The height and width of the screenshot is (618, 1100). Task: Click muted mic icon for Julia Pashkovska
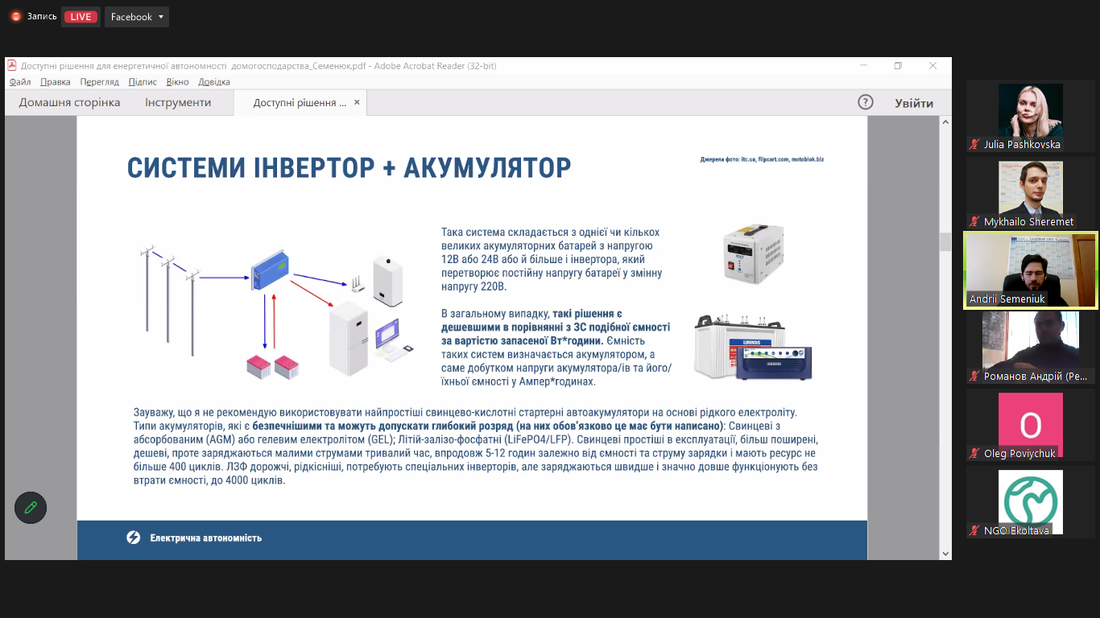click(x=974, y=145)
